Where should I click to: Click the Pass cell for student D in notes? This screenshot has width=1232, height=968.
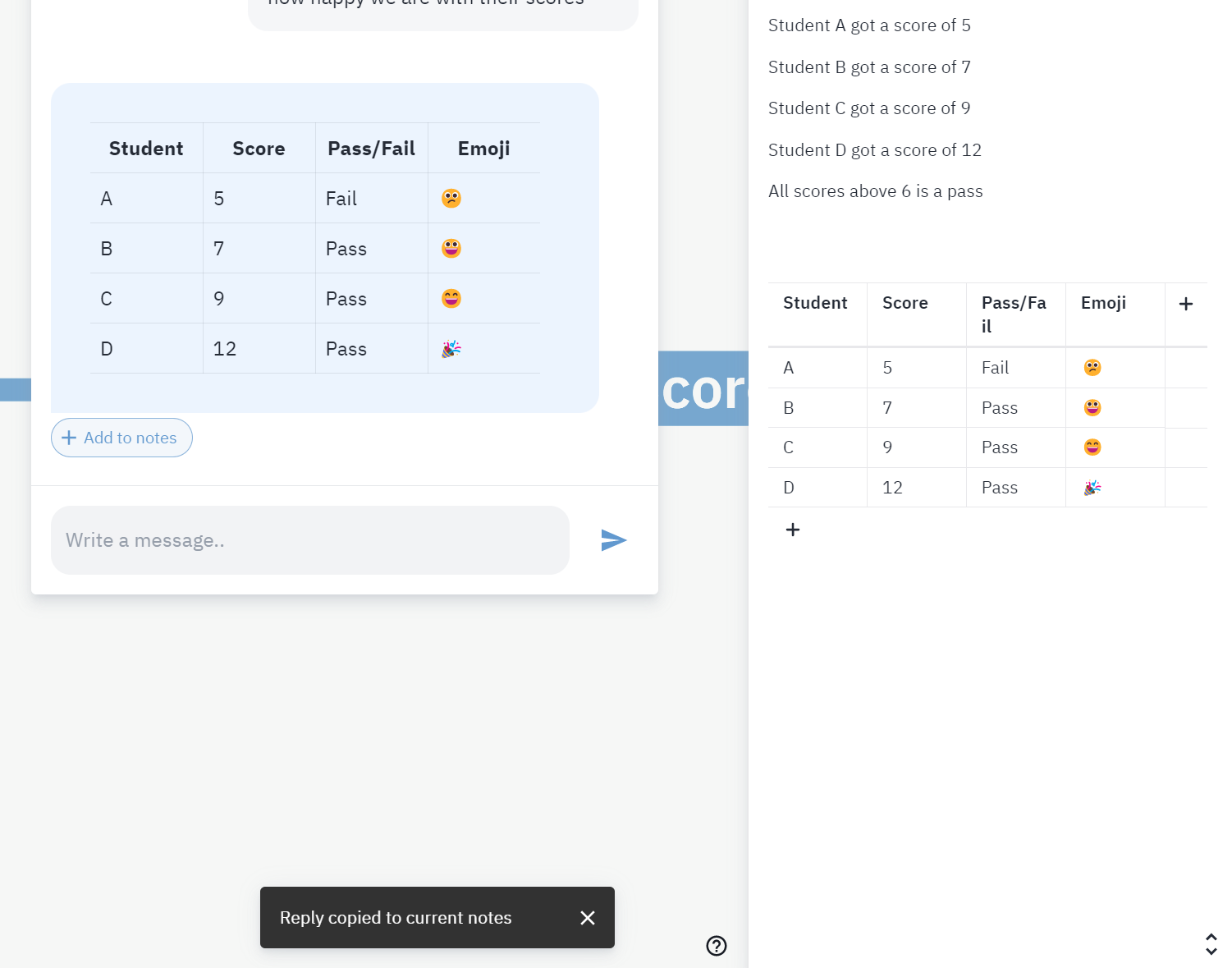pyautogui.click(x=1016, y=488)
